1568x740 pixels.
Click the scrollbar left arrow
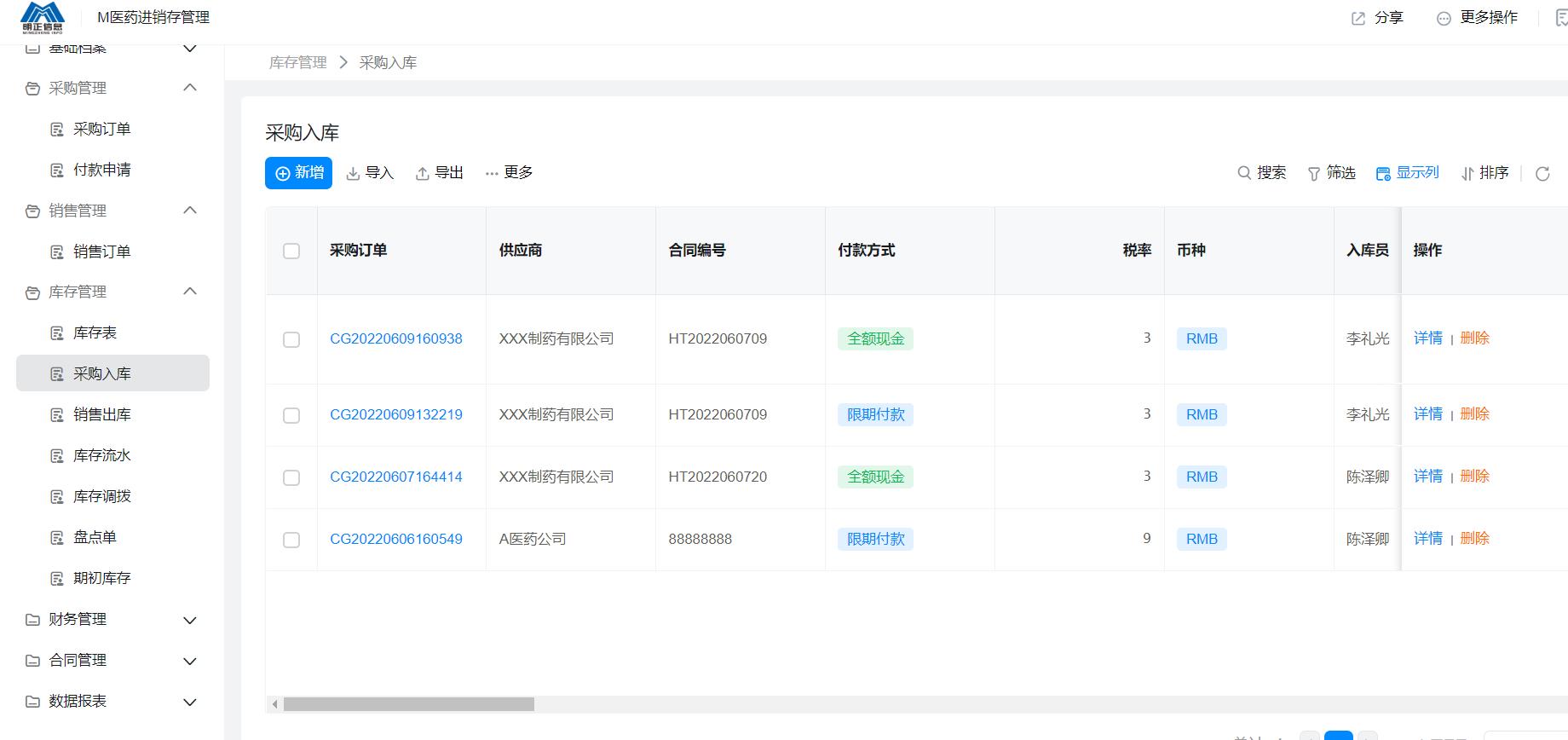(x=274, y=704)
